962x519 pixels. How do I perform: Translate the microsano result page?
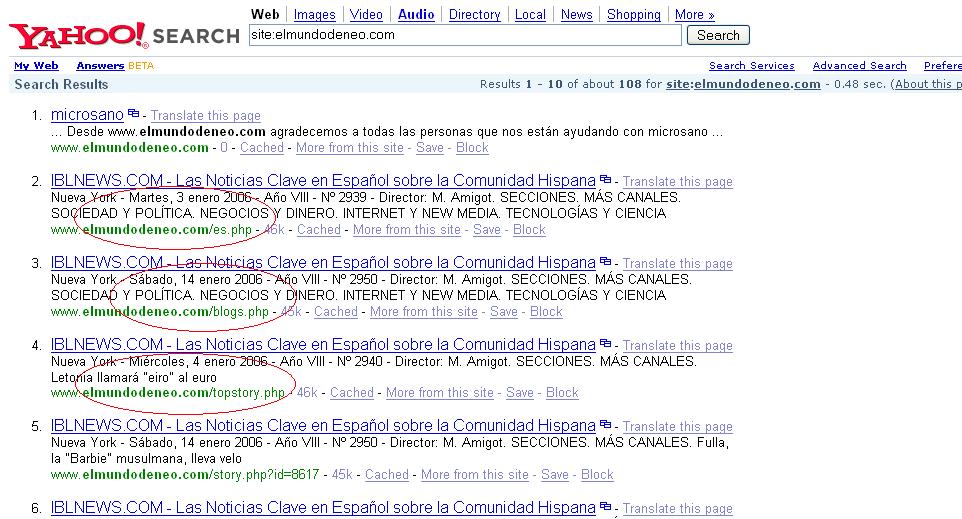click(206, 115)
